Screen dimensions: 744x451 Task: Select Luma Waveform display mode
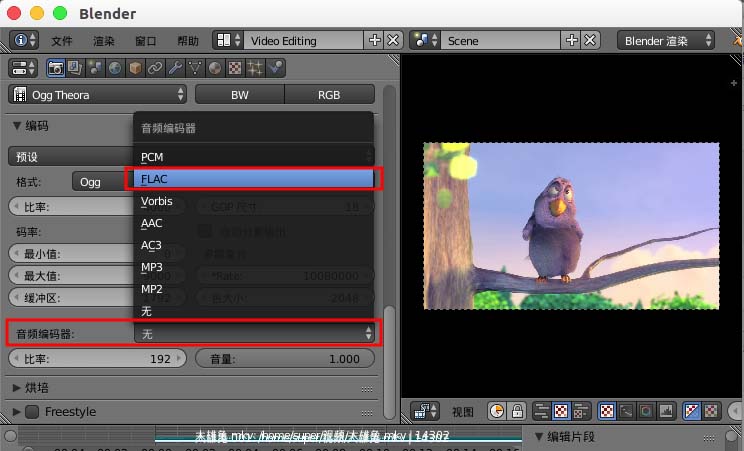click(x=626, y=411)
